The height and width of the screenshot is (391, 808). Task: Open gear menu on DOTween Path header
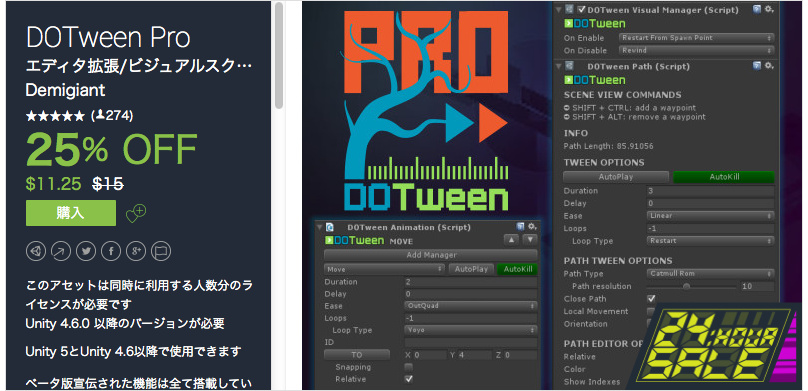[x=769, y=66]
